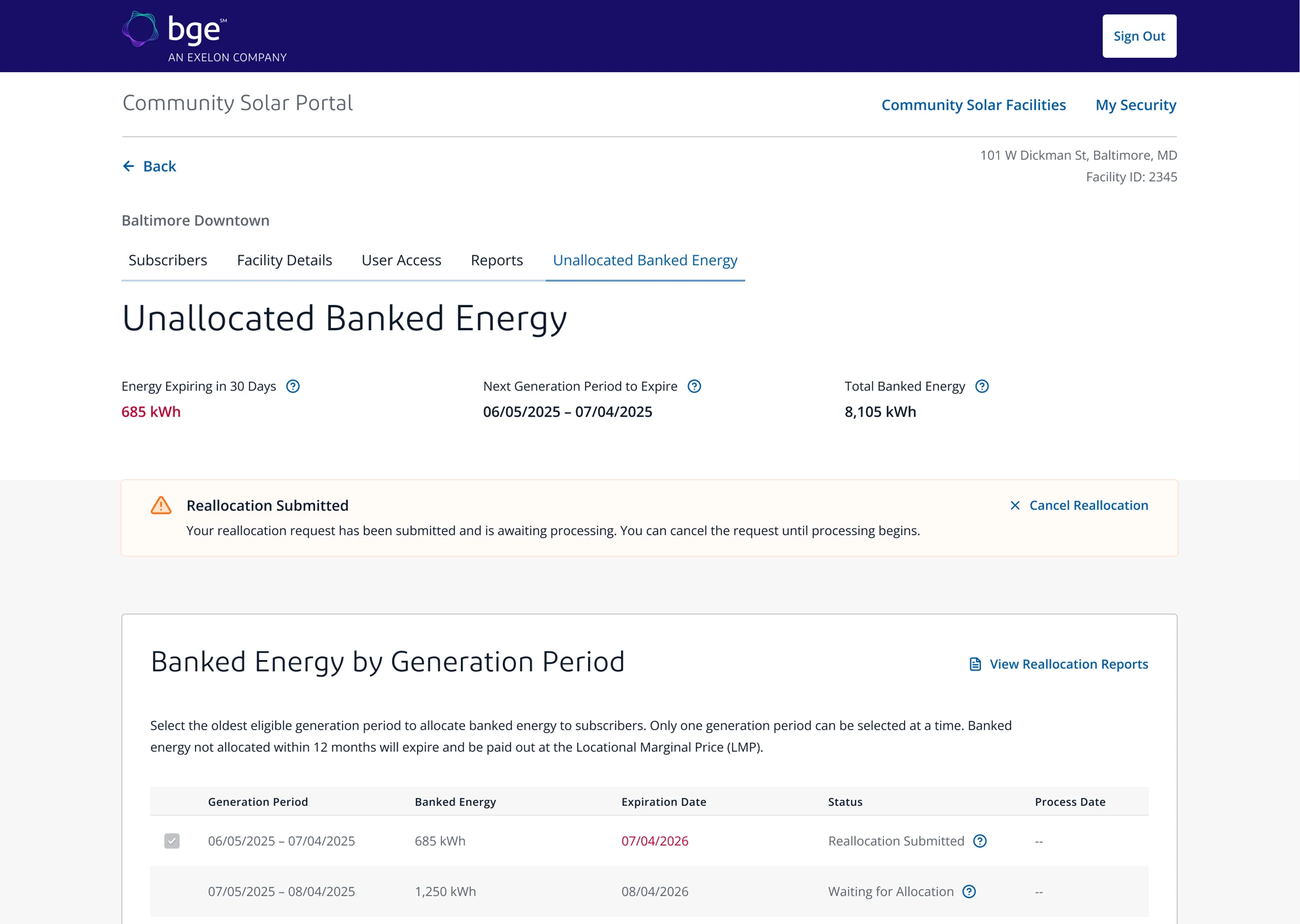Viewport: 1300px width, 924px height.
Task: Click the Back link text
Action: click(x=160, y=166)
